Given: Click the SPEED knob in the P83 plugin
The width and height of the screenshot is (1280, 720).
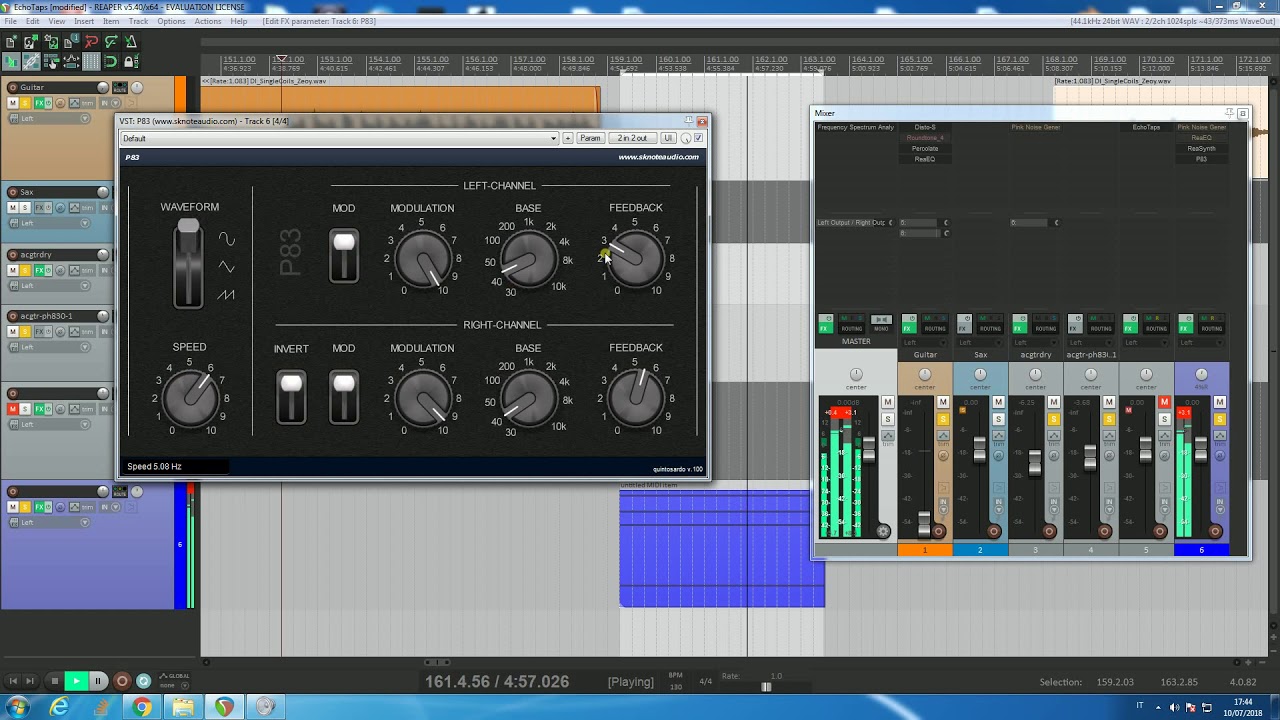Looking at the screenshot, I should click(x=189, y=397).
